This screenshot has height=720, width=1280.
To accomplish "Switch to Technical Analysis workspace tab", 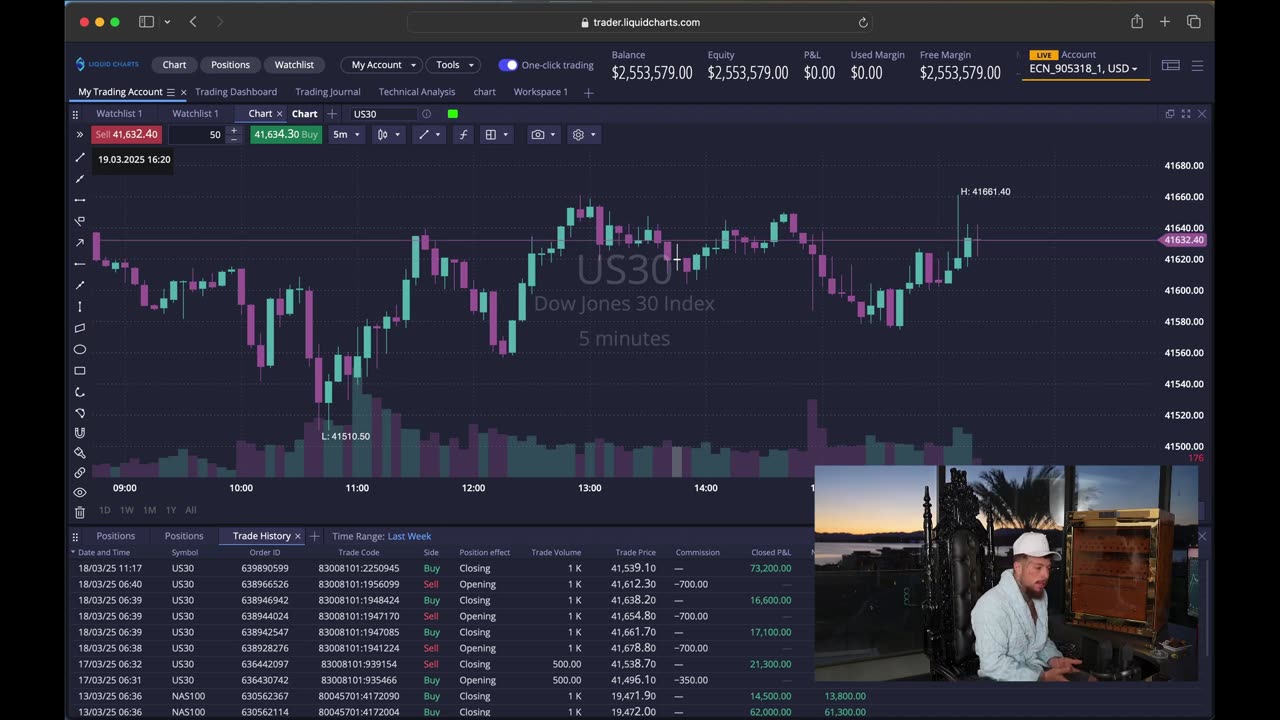I will click(416, 92).
